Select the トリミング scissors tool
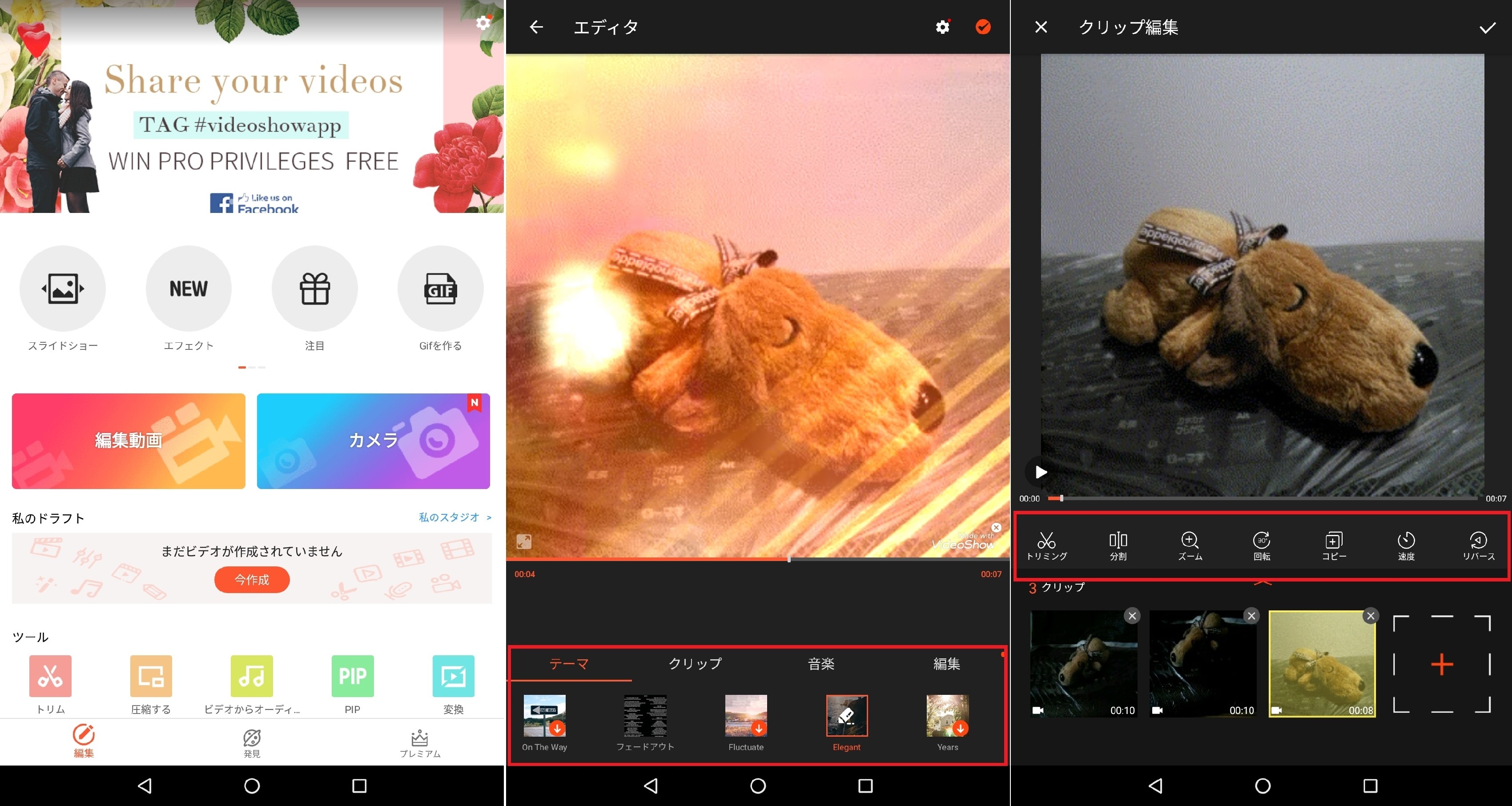Screen dimensions: 1512x806 click(1046, 545)
